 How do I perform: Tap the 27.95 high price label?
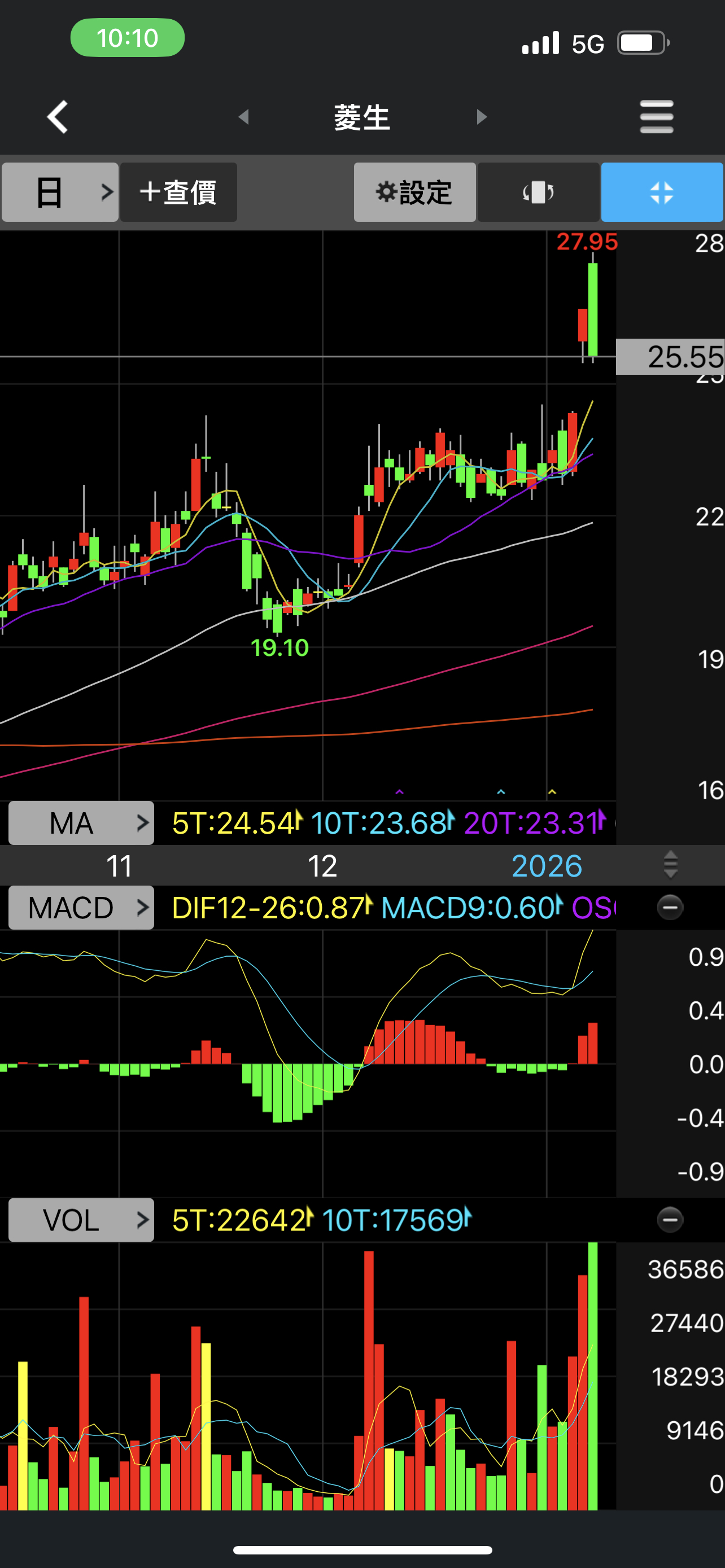click(587, 242)
